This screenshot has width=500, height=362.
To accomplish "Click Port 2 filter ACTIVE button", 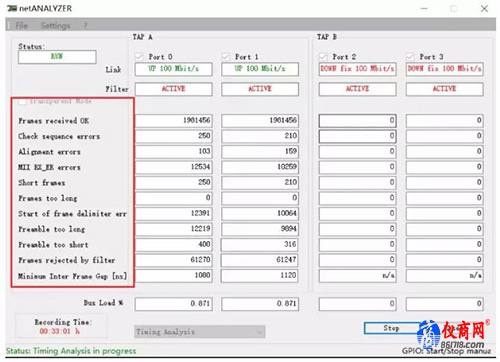I will pyautogui.click(x=357, y=89).
